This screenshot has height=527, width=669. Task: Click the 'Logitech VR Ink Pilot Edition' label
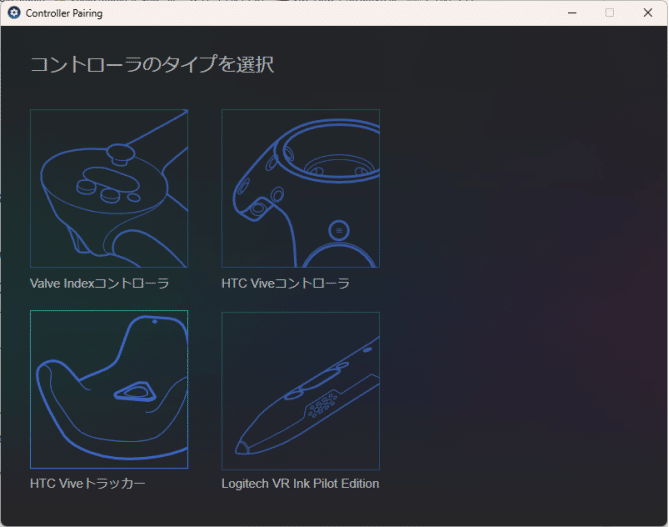pyautogui.click(x=300, y=483)
